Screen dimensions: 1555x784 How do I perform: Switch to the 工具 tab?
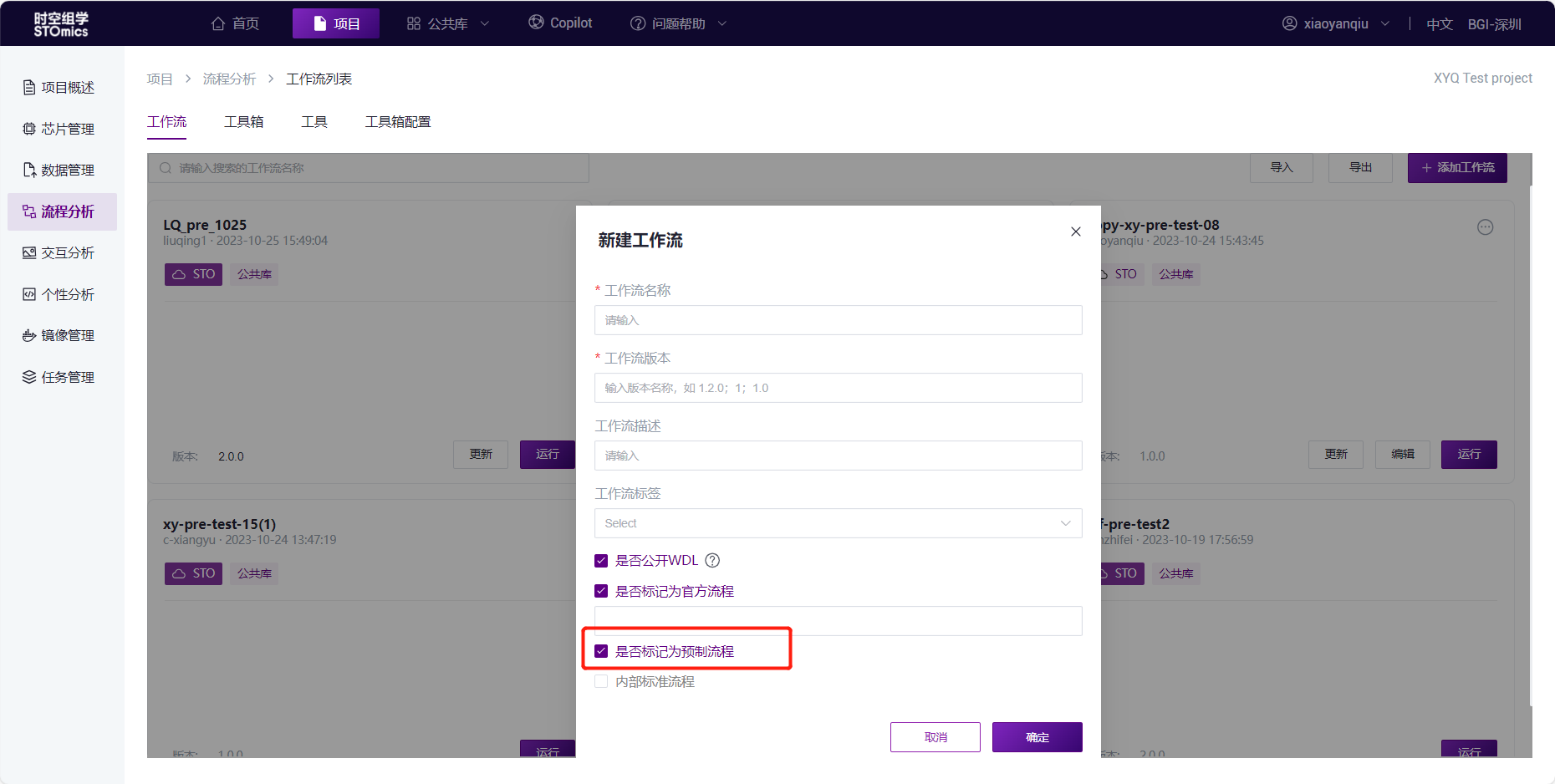pyautogui.click(x=314, y=122)
